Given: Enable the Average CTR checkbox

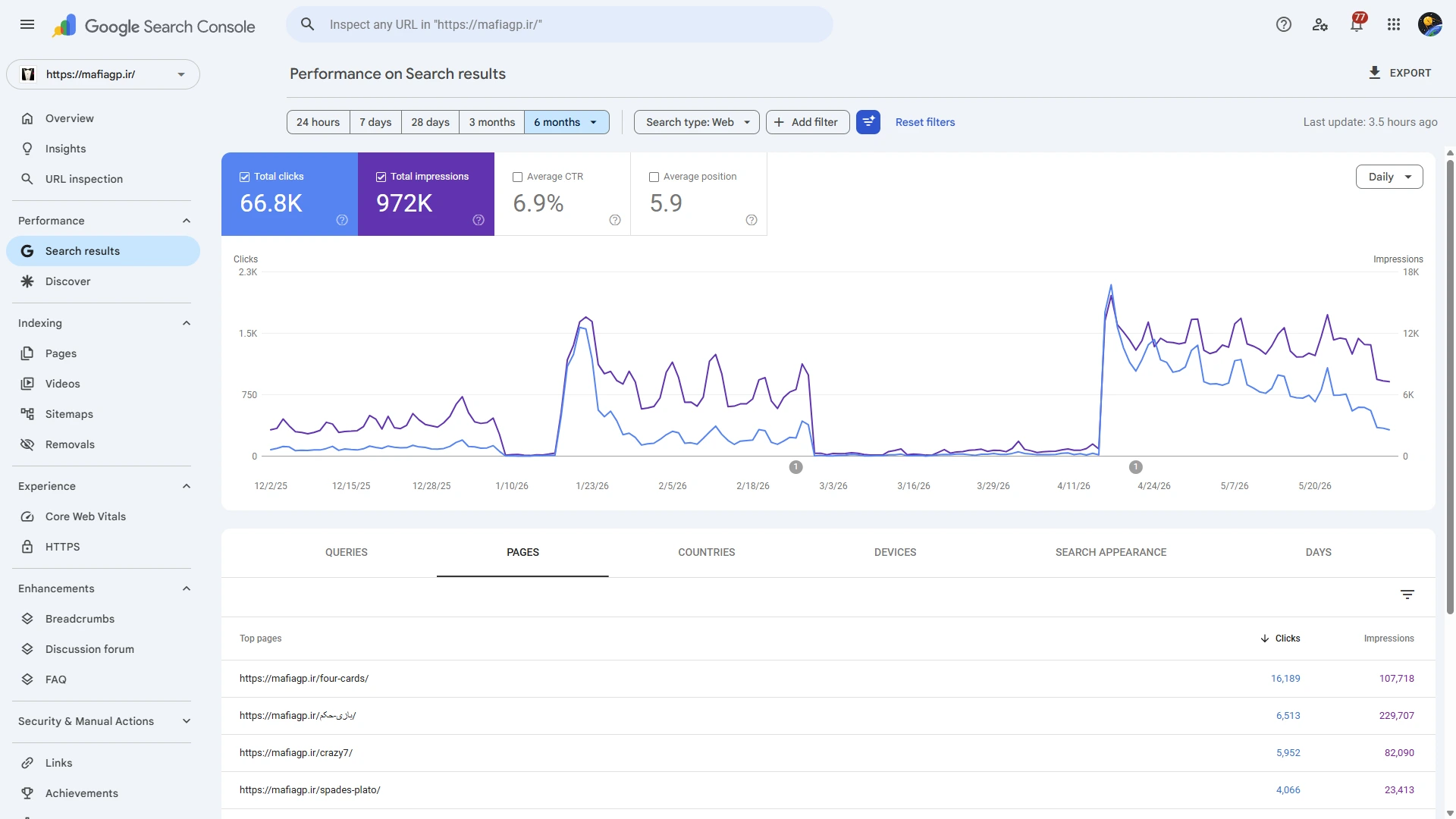Looking at the screenshot, I should [518, 177].
